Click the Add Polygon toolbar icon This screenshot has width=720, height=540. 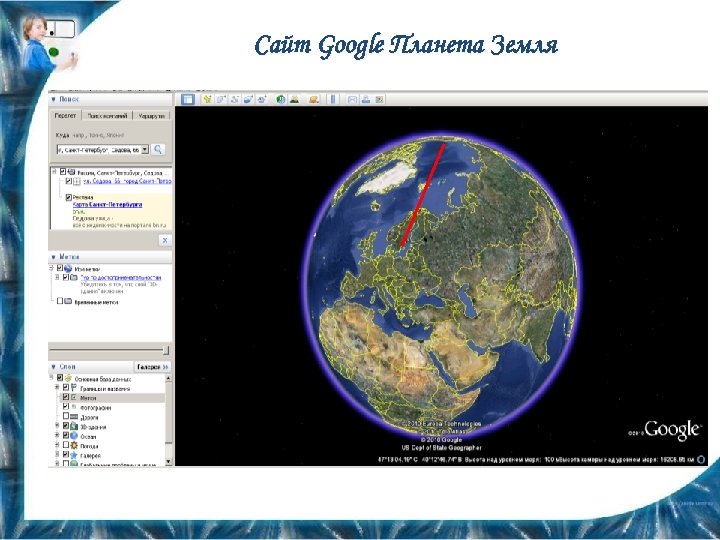221,99
